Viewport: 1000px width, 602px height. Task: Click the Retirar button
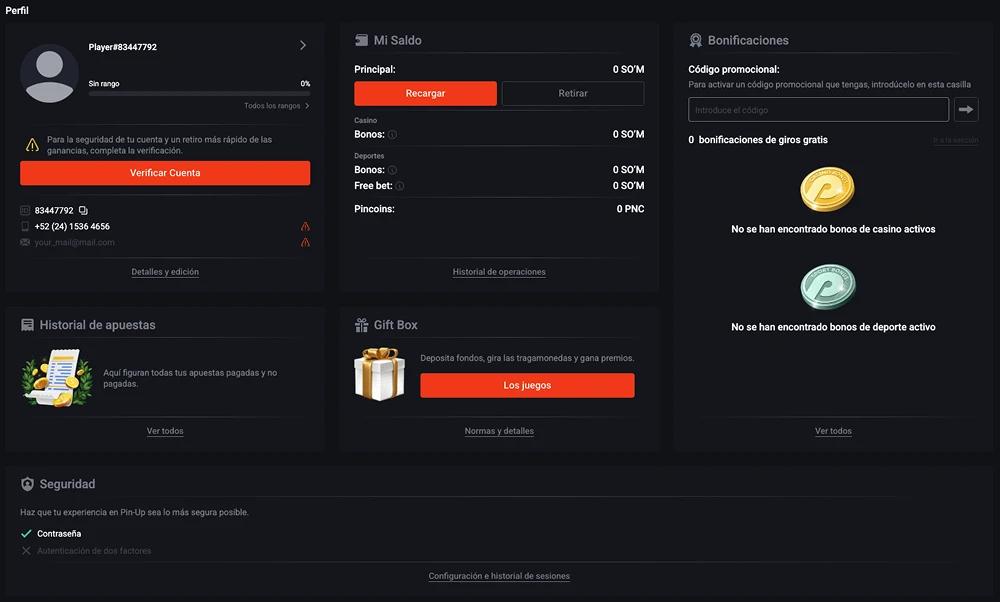[x=573, y=93]
